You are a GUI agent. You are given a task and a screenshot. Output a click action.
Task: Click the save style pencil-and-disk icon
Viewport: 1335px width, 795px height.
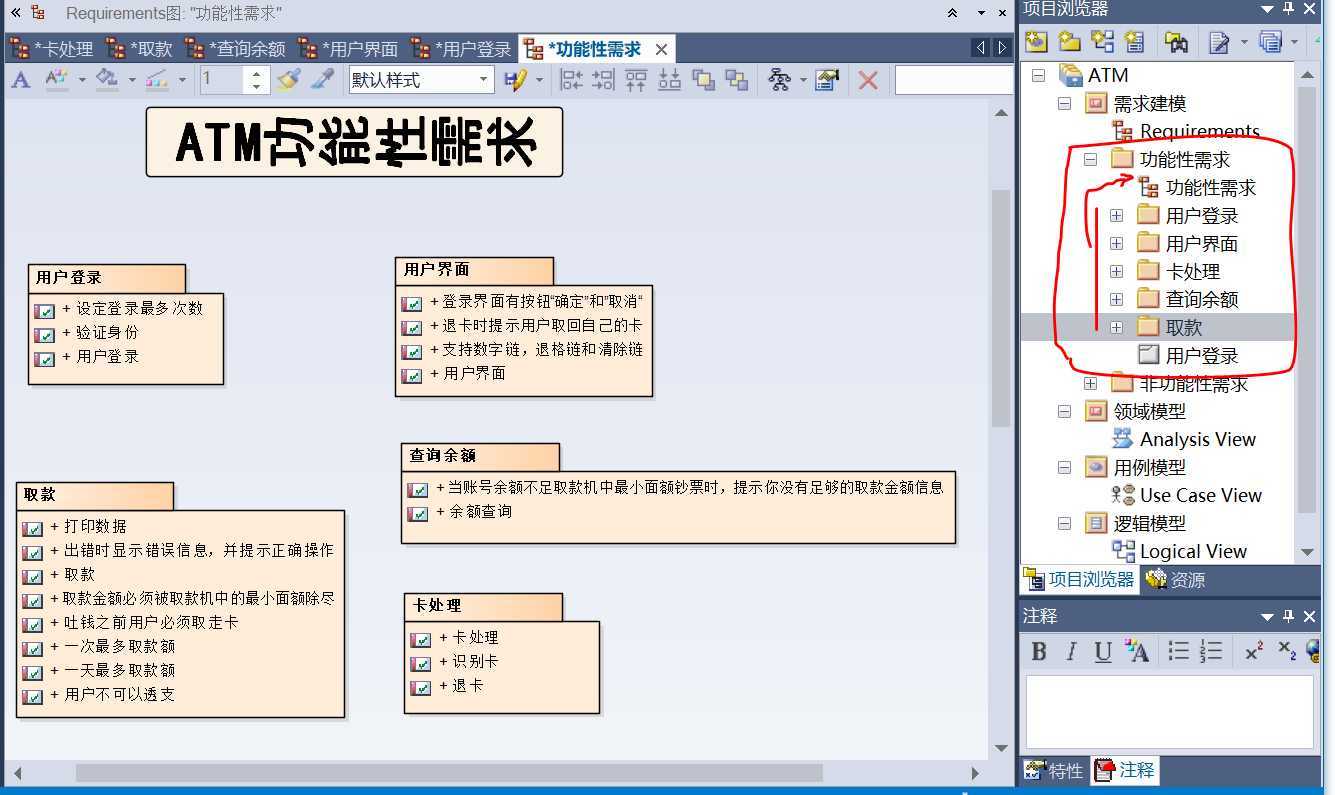(516, 80)
